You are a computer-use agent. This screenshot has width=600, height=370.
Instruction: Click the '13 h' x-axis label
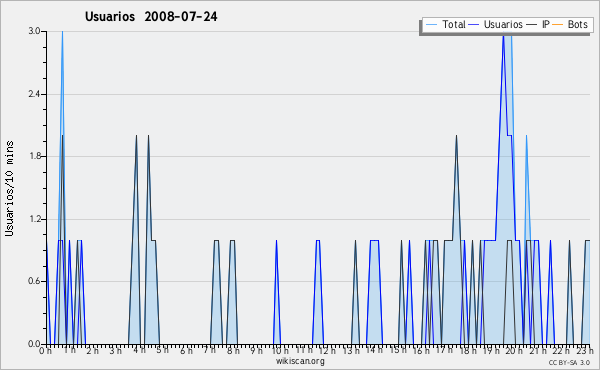[x=351, y=350]
